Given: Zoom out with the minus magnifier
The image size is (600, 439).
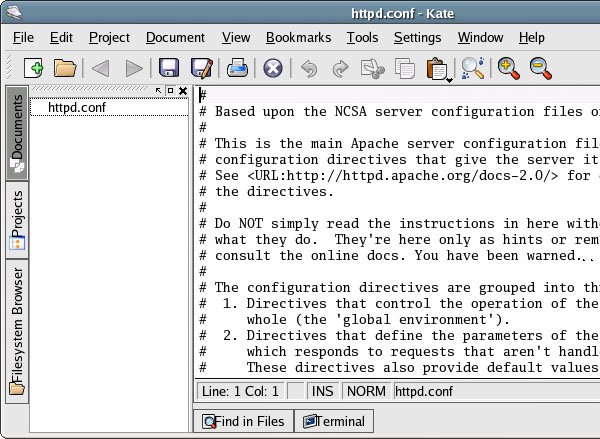Looking at the screenshot, I should [540, 68].
